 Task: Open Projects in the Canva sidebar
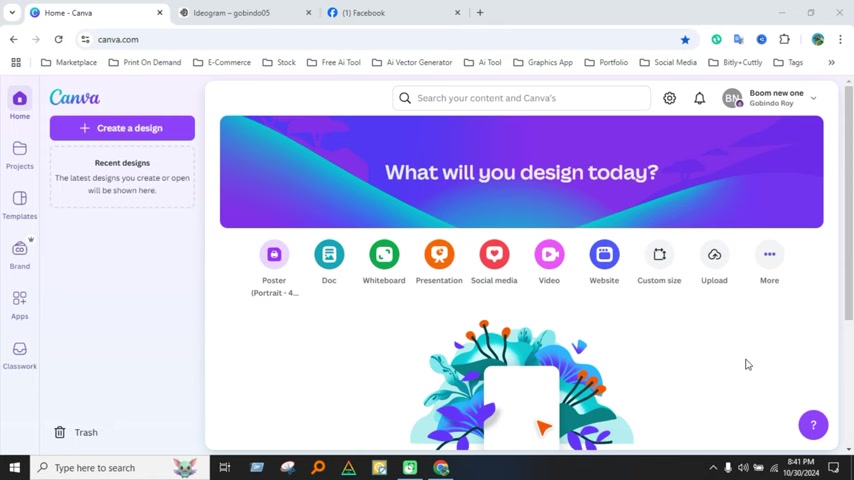20,155
